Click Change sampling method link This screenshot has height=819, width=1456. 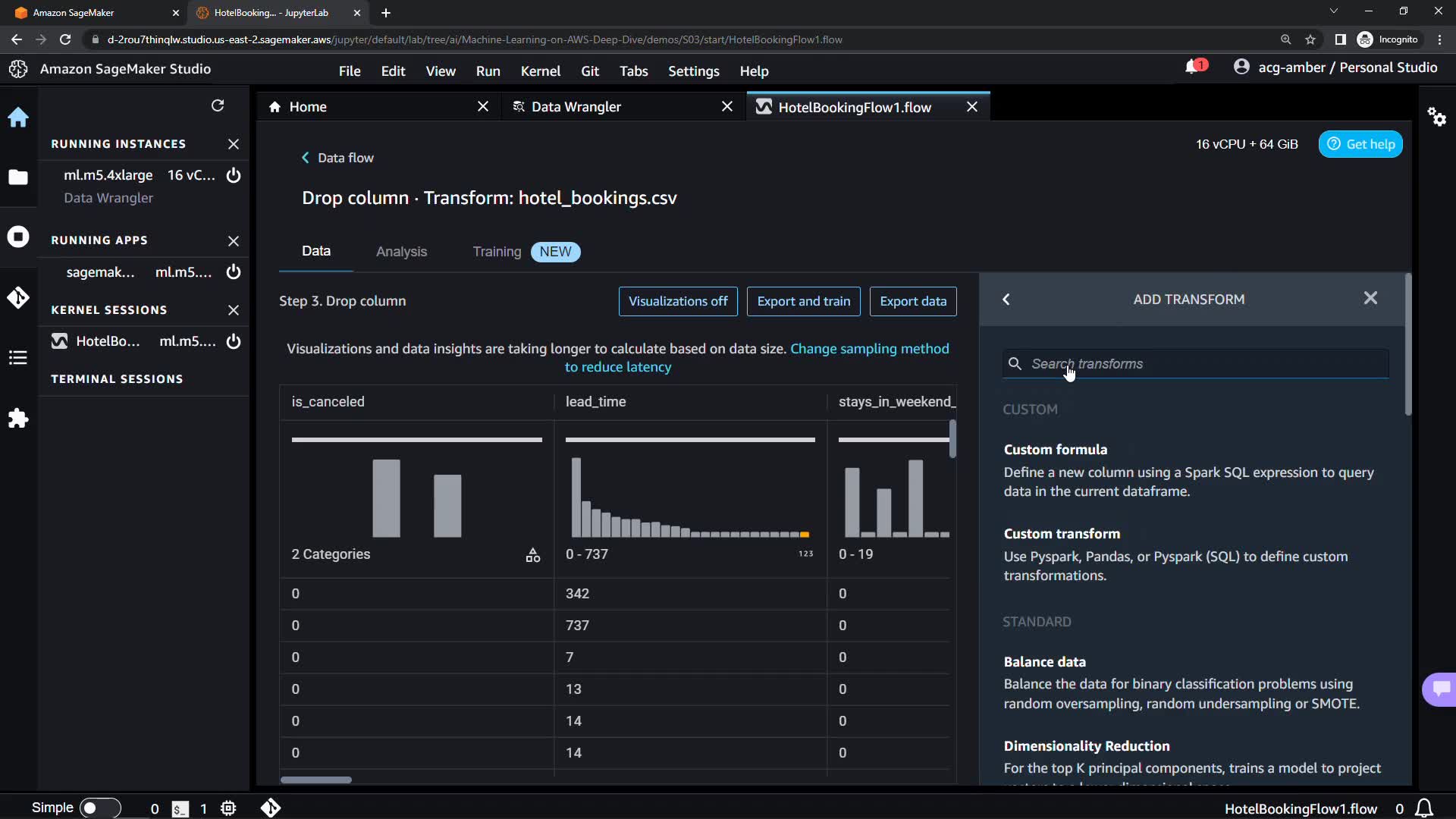(x=869, y=349)
